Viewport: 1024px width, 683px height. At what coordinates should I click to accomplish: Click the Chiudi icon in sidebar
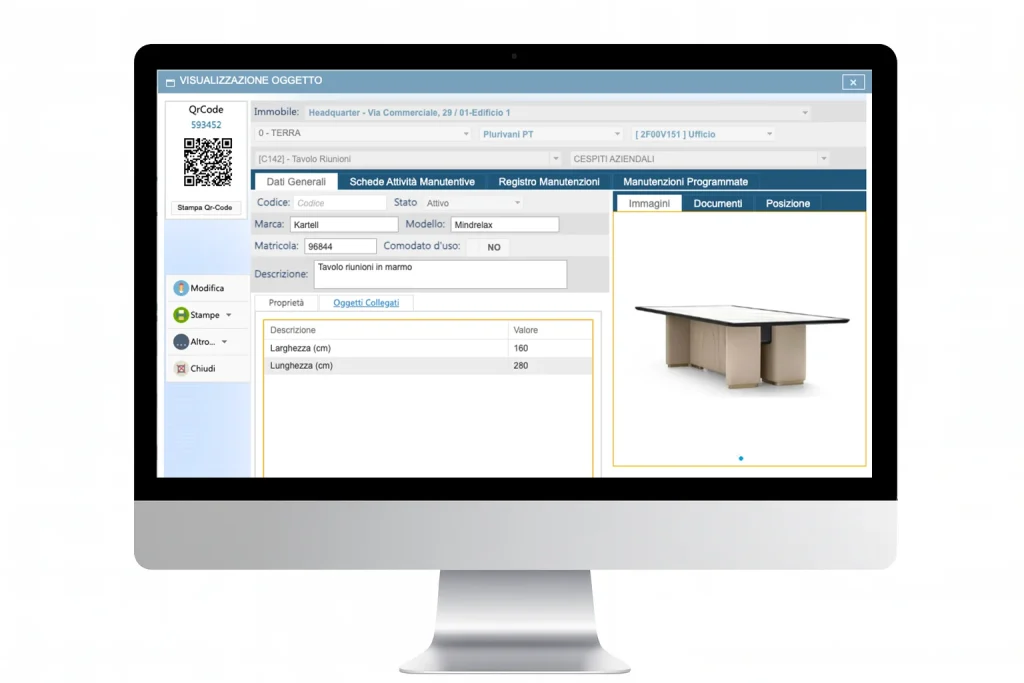pos(181,368)
